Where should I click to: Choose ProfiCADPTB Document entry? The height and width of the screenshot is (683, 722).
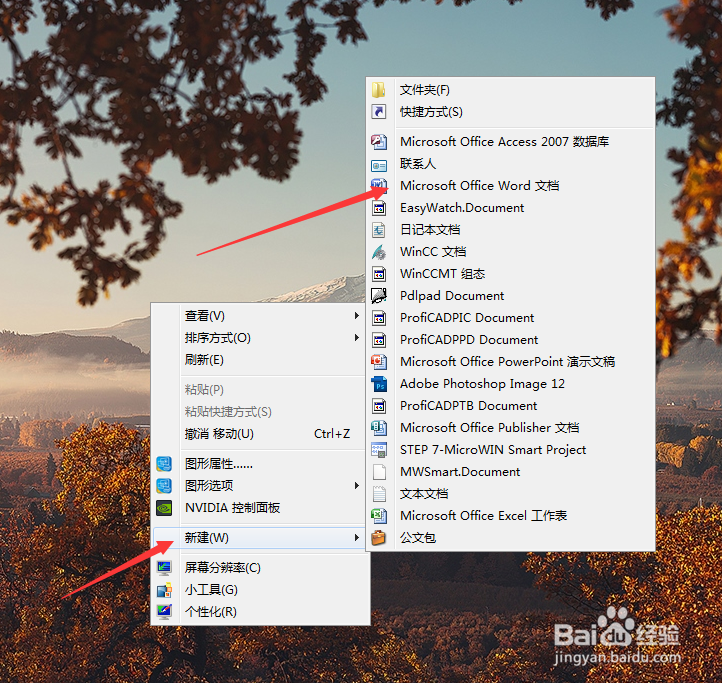[x=510, y=406]
